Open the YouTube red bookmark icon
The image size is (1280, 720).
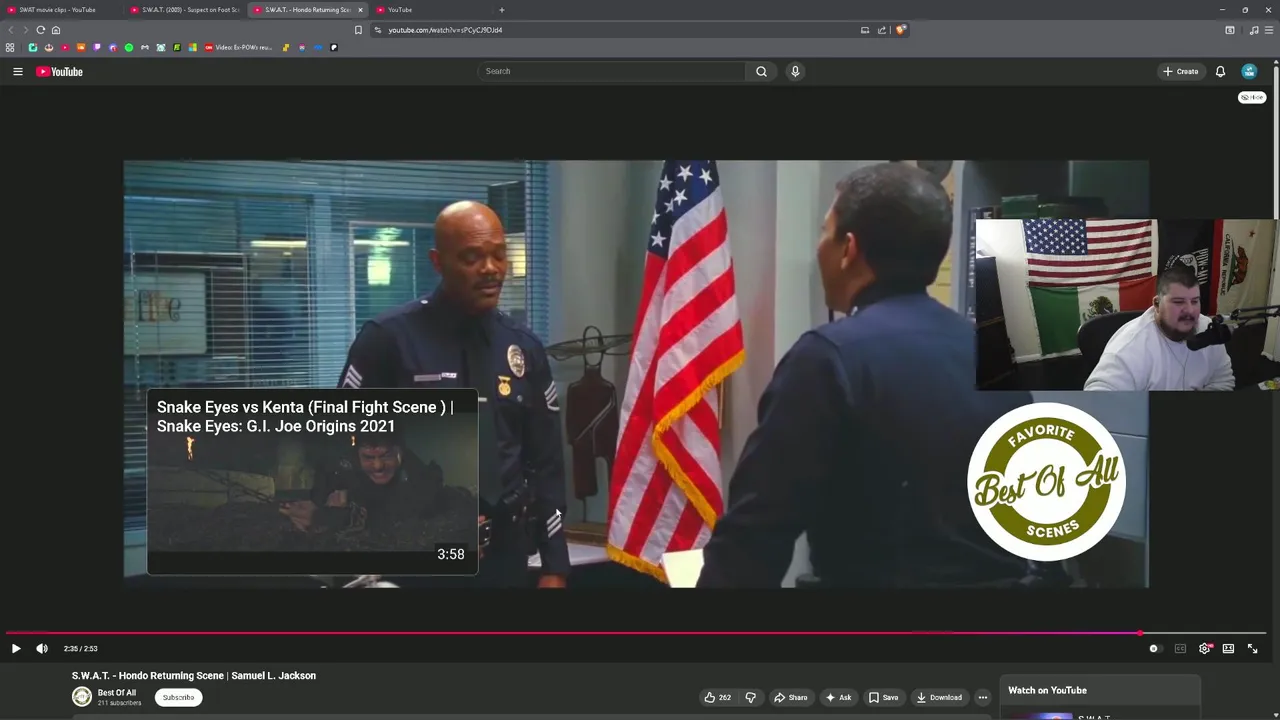point(65,47)
